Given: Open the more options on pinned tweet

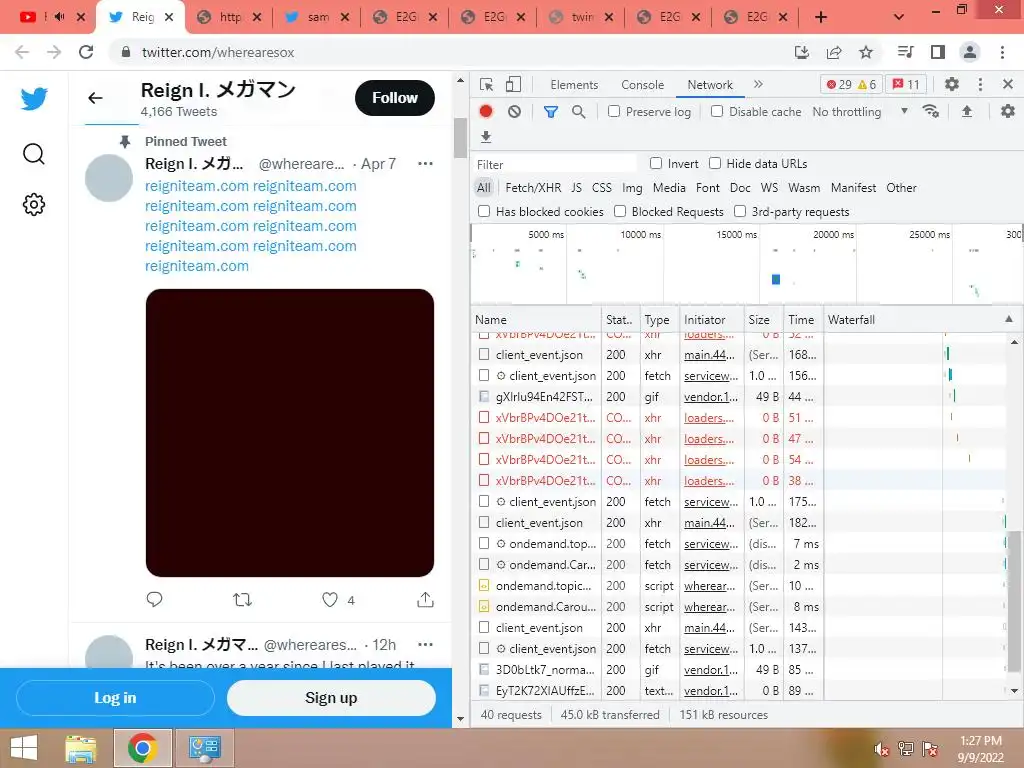Looking at the screenshot, I should [425, 163].
